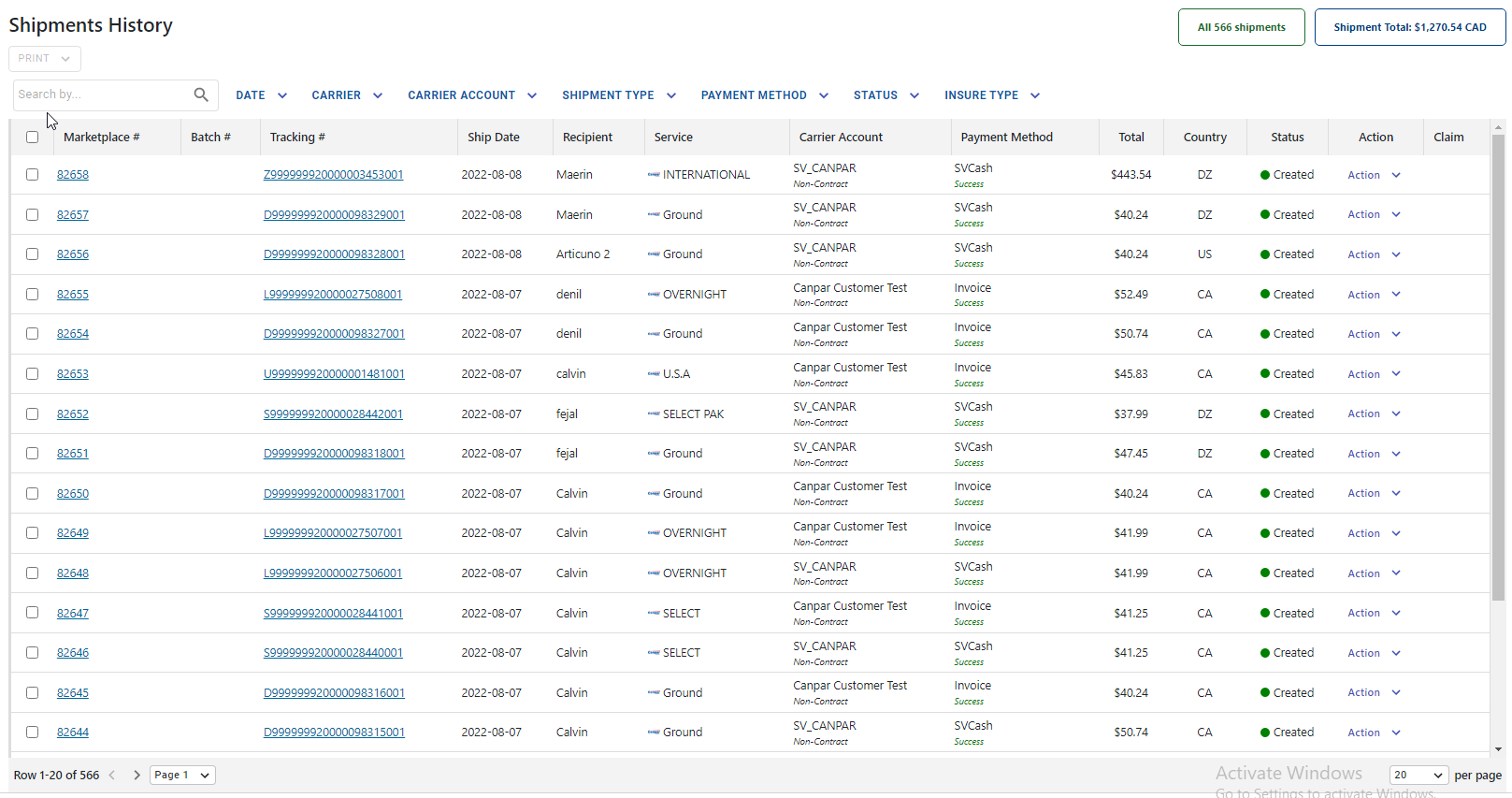Viewport: 1512px width, 798px height.
Task: Expand Action menu for shipment 82649
Action: 1375,533
